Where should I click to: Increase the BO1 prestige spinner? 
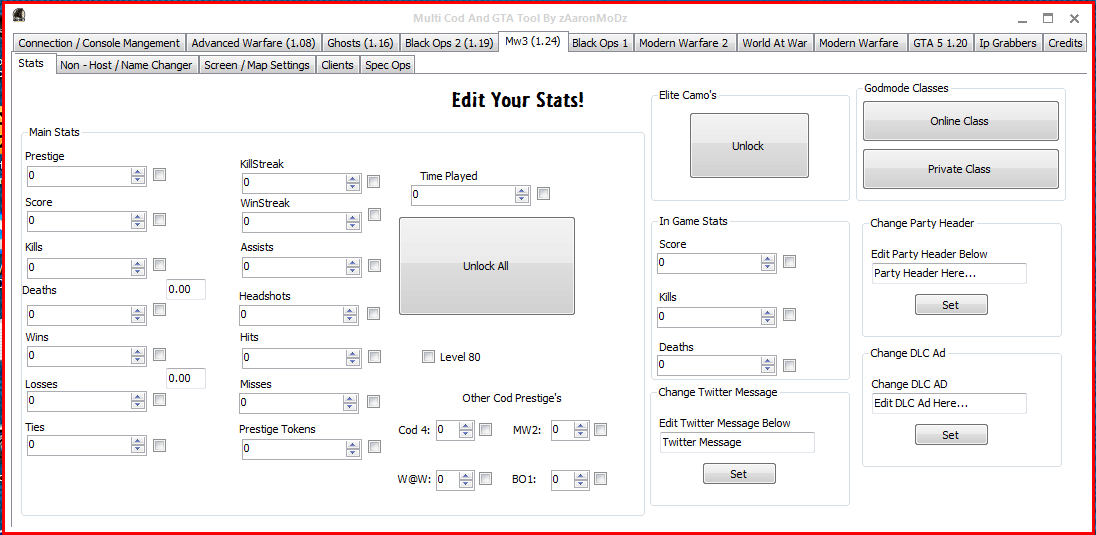[x=580, y=476]
